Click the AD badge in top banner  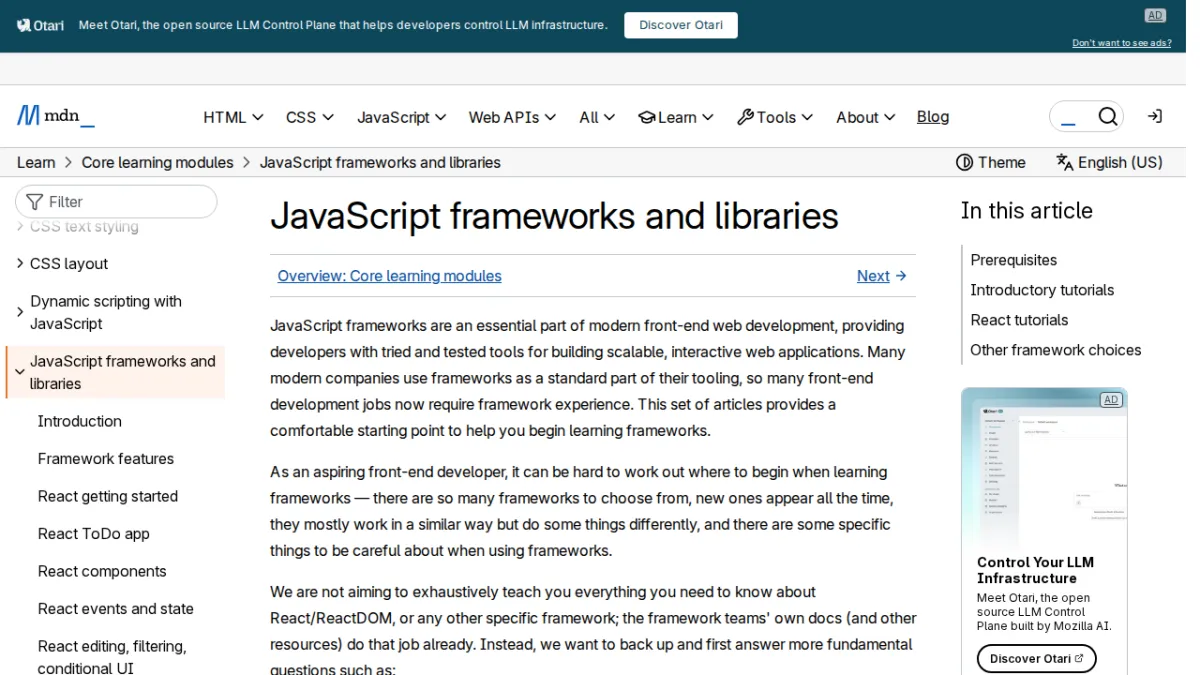pos(1155,15)
